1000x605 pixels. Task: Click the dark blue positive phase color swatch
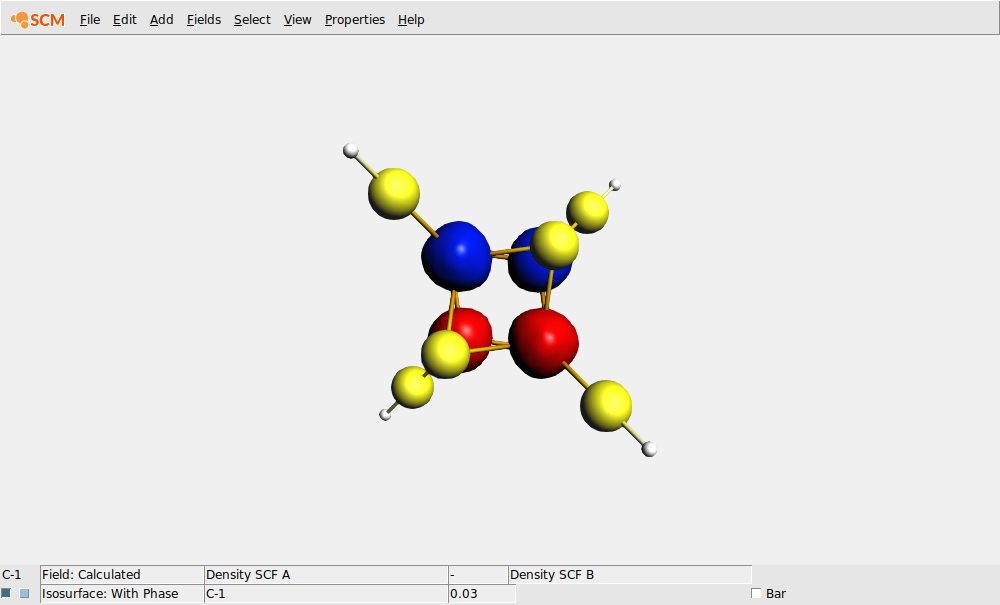[7, 593]
